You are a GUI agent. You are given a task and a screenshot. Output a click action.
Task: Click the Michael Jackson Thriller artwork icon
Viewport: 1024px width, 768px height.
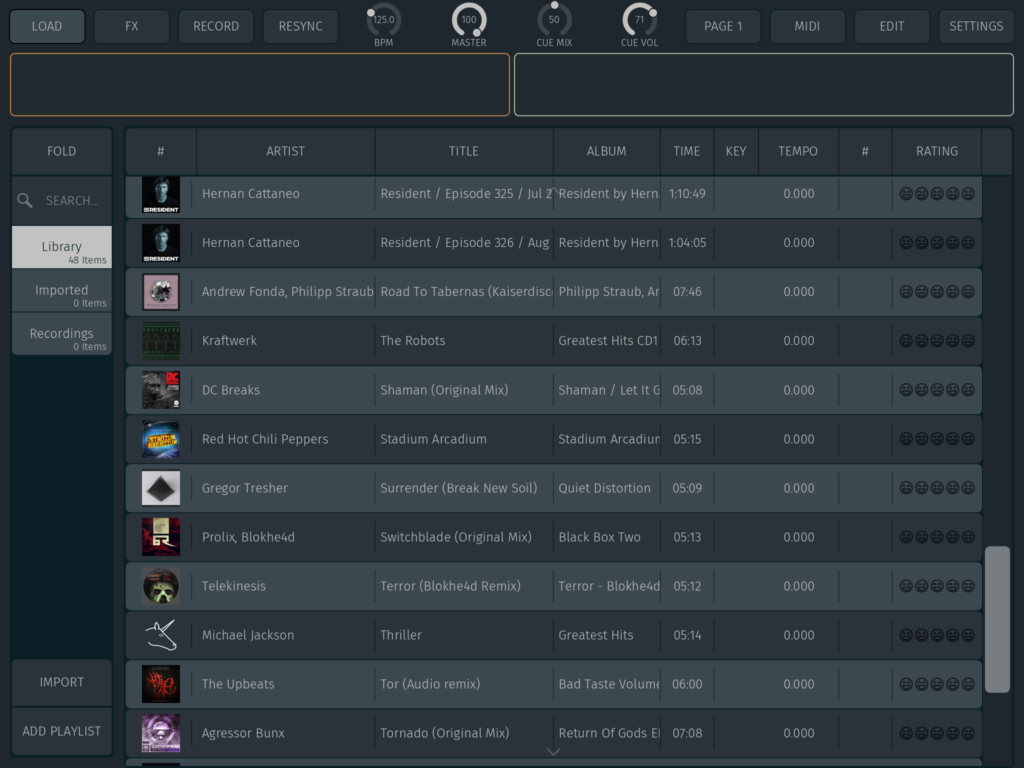160,635
